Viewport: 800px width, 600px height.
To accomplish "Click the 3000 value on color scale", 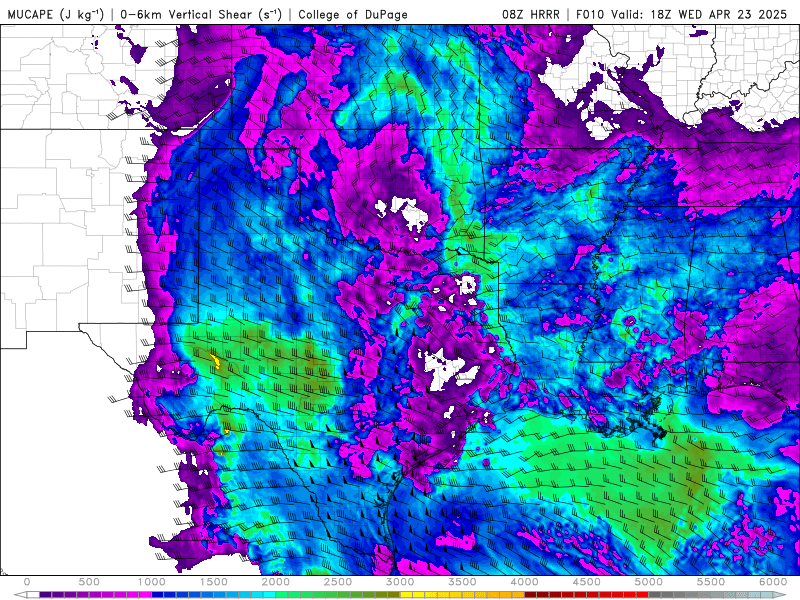I will click(400, 582).
